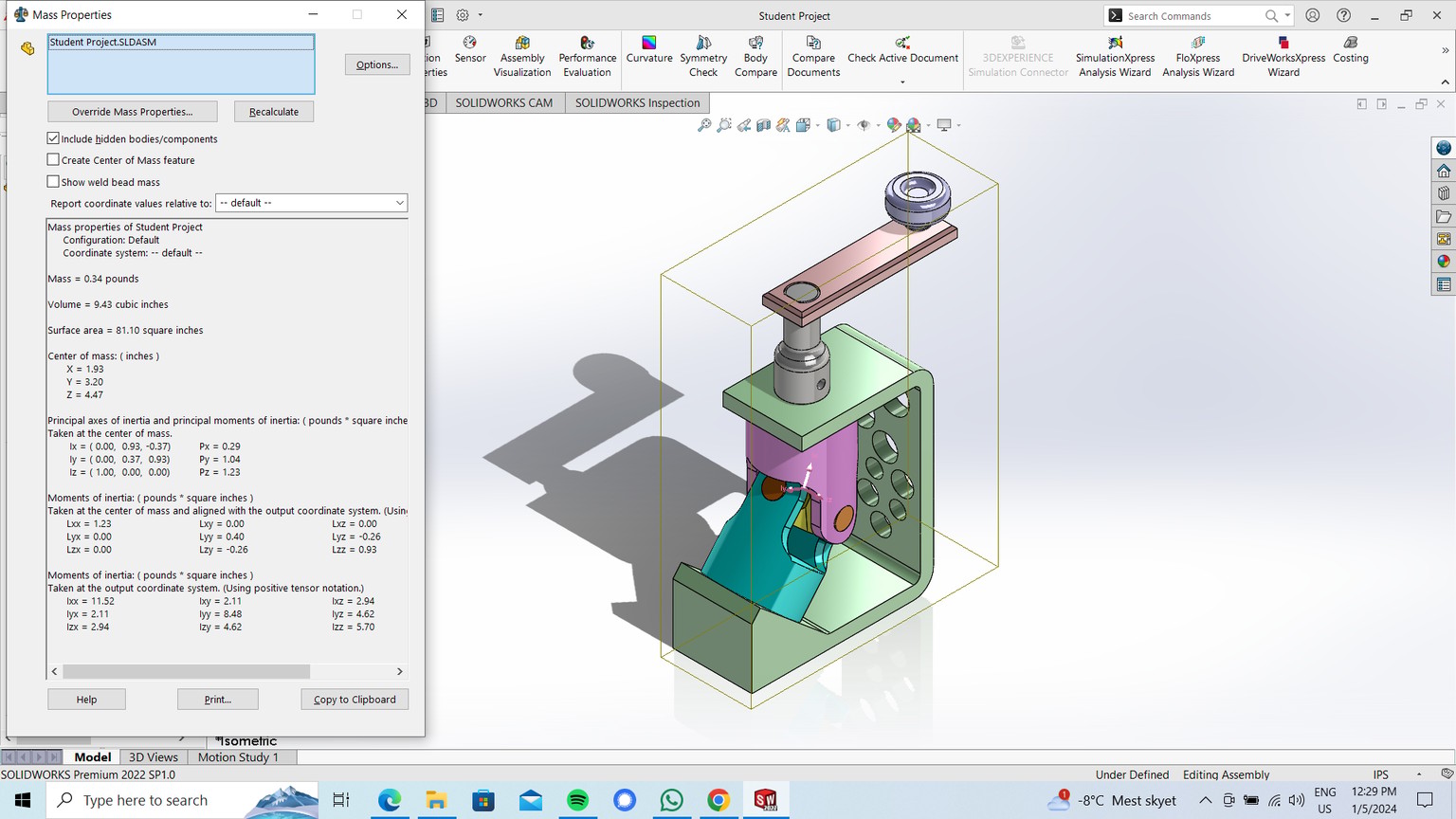The height and width of the screenshot is (819, 1456).
Task: Open View Palette icon in task pane
Action: [x=1444, y=239]
